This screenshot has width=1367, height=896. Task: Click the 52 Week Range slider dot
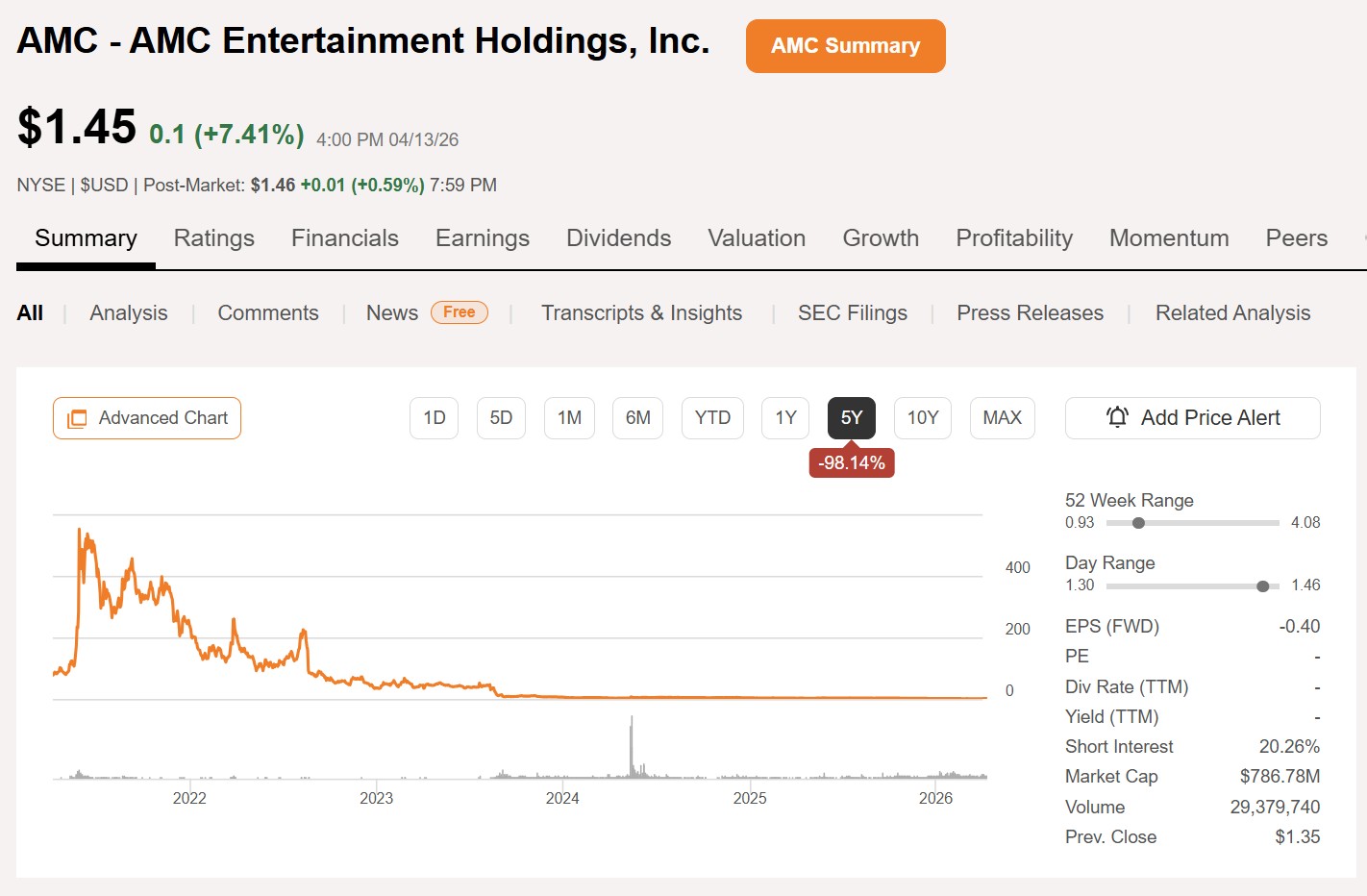pyautogui.click(x=1138, y=523)
